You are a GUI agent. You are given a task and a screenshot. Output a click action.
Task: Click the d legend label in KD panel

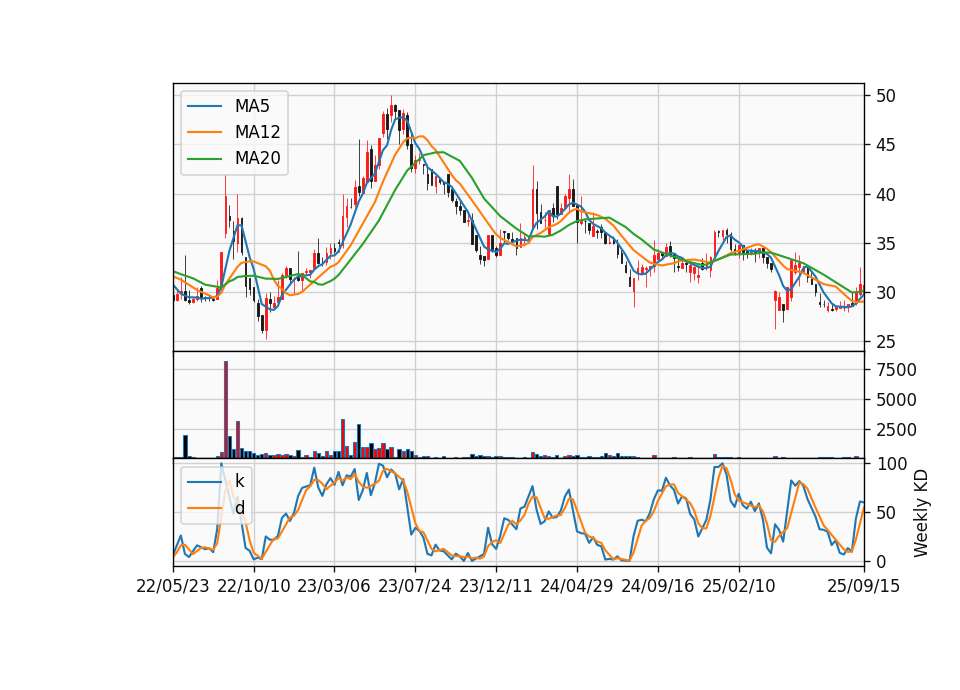click(239, 508)
